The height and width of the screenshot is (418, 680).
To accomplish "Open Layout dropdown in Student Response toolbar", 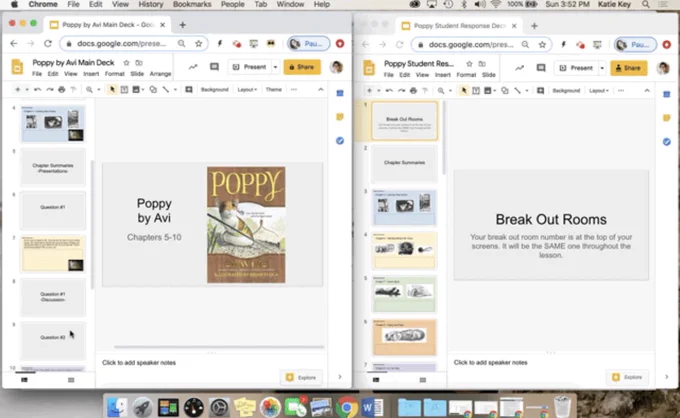I will point(599,91).
